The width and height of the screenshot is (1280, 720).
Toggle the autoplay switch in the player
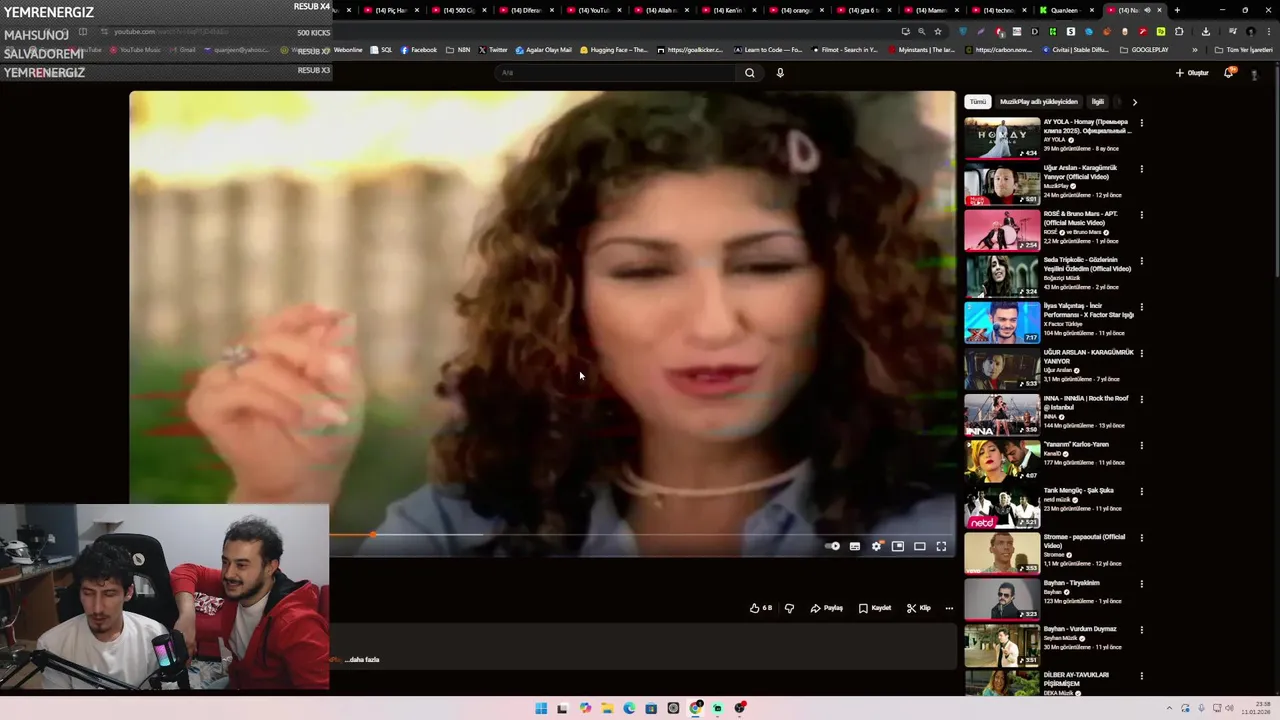pos(833,546)
